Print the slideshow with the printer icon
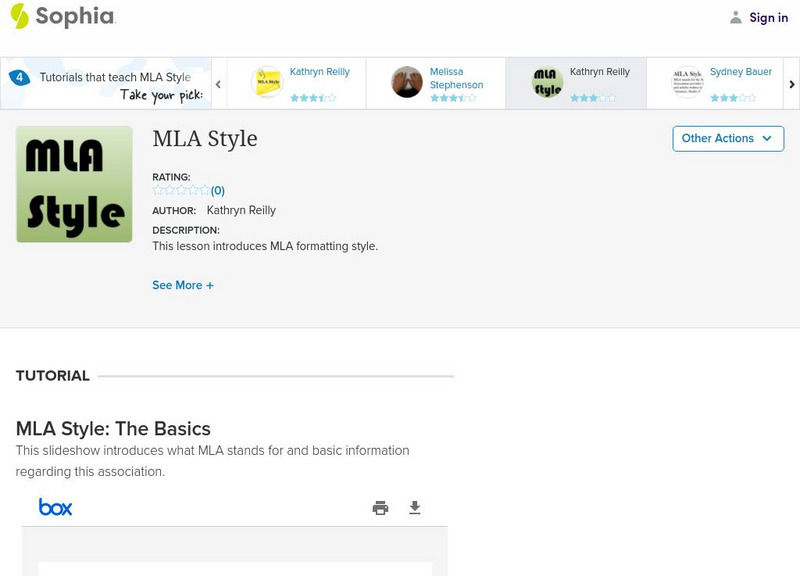The height and width of the screenshot is (576, 800). [x=380, y=508]
